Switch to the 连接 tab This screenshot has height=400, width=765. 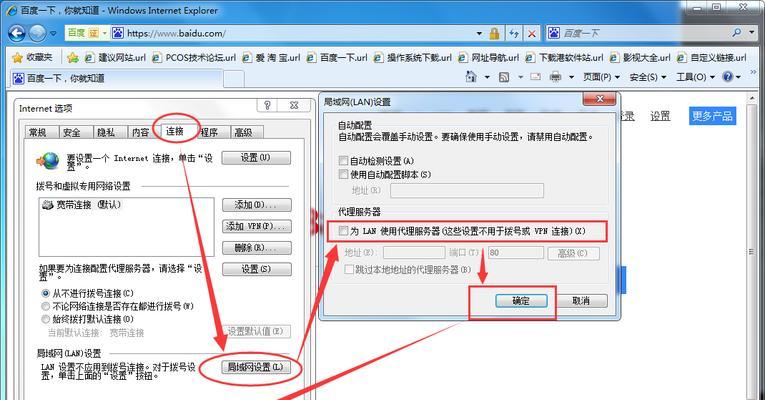point(175,131)
